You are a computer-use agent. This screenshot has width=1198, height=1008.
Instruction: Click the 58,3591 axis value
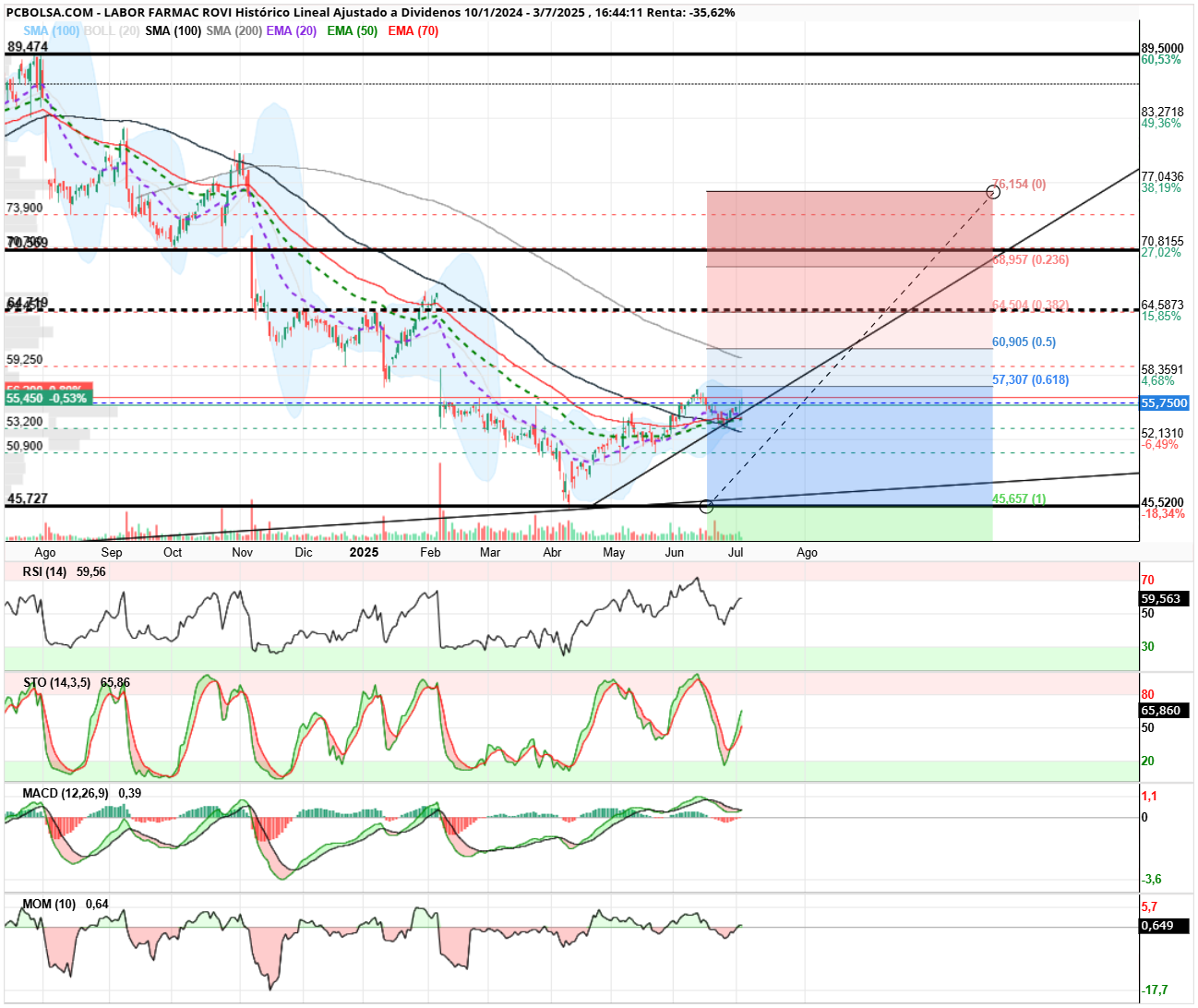click(1162, 369)
